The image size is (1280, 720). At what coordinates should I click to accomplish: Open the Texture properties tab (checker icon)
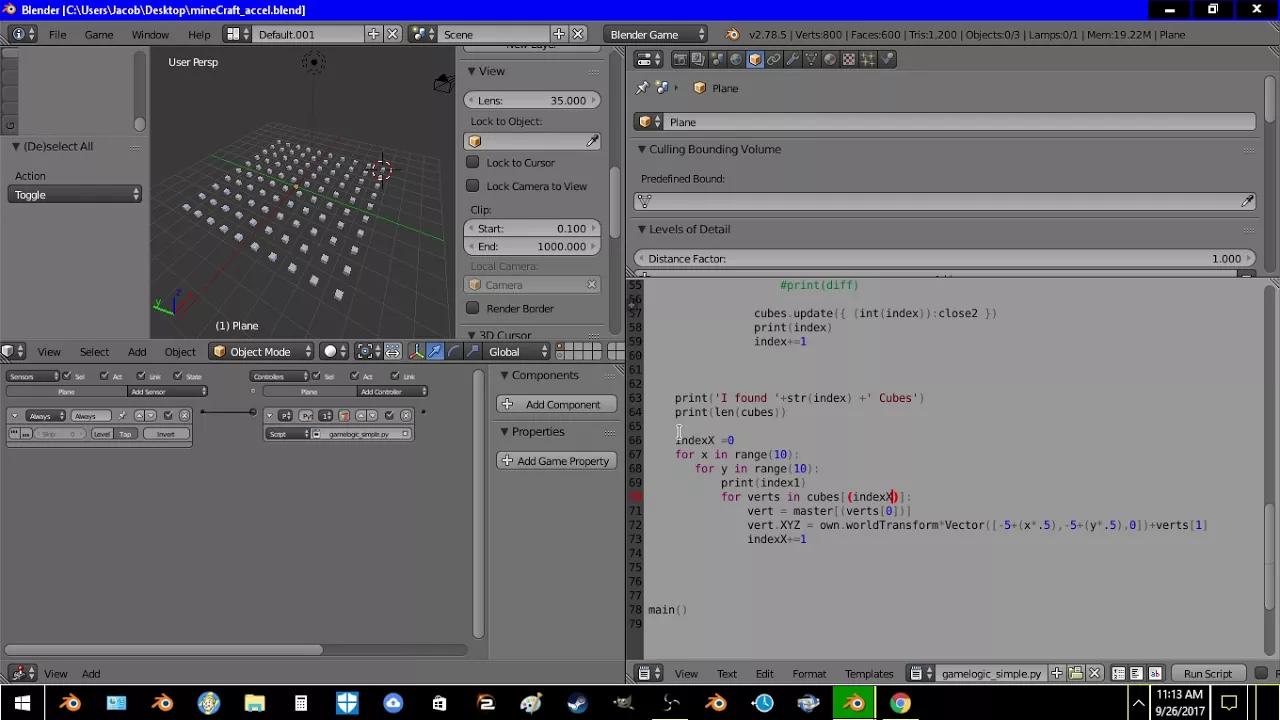[849, 59]
